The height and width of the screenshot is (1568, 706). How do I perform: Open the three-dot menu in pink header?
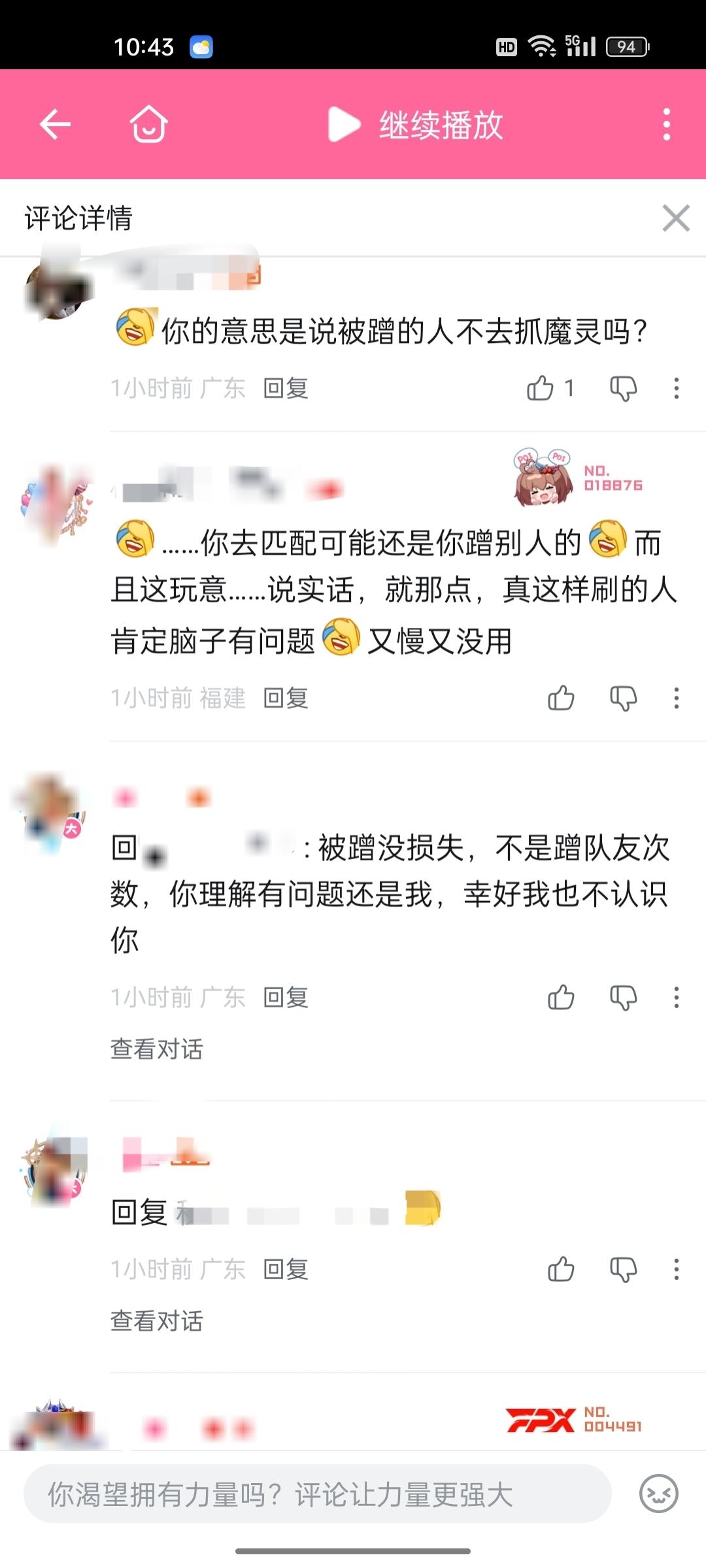coord(666,124)
